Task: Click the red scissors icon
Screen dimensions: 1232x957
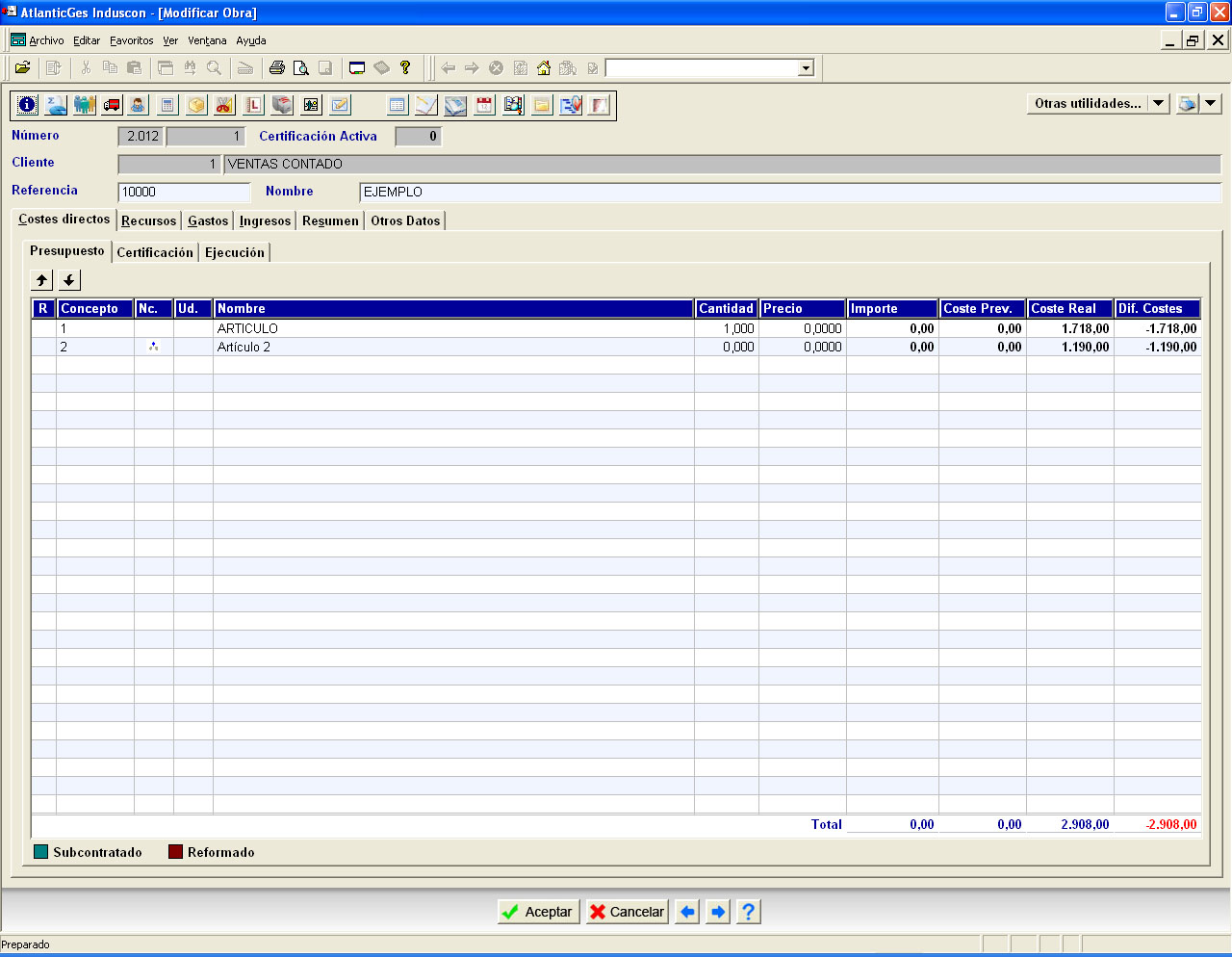Action: click(x=224, y=105)
